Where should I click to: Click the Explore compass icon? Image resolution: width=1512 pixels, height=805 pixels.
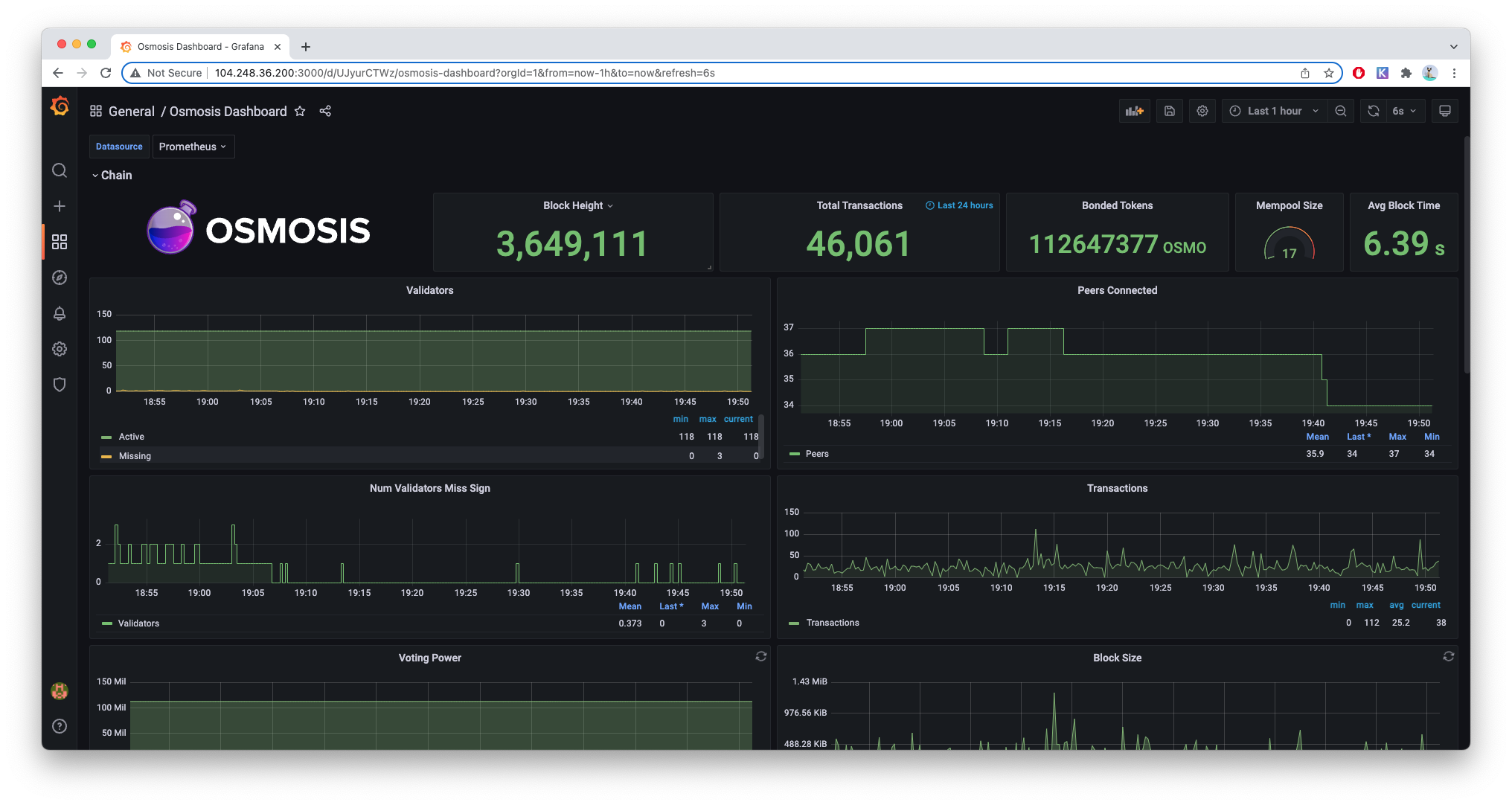[60, 278]
